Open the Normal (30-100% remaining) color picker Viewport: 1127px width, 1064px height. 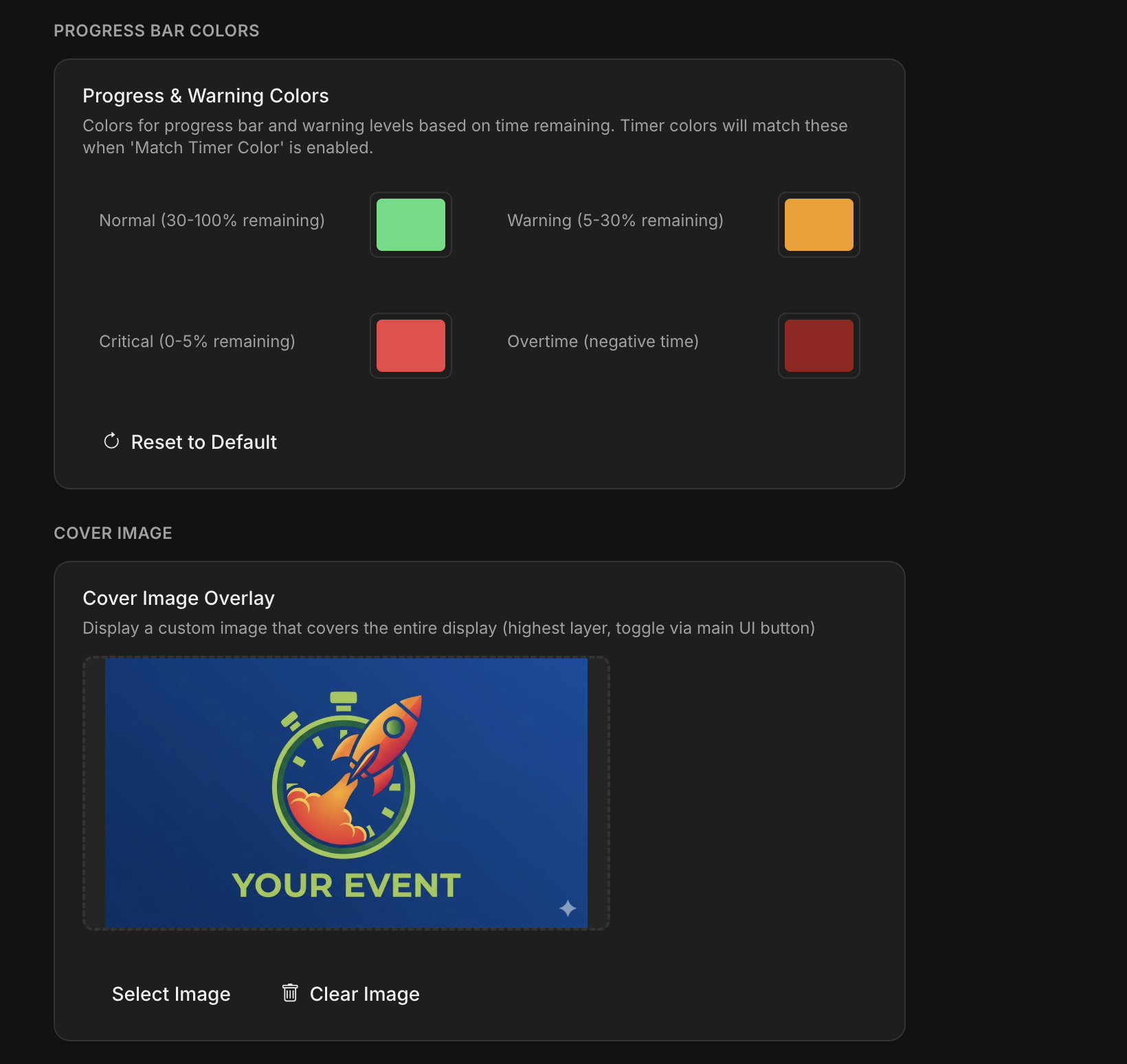[410, 225]
